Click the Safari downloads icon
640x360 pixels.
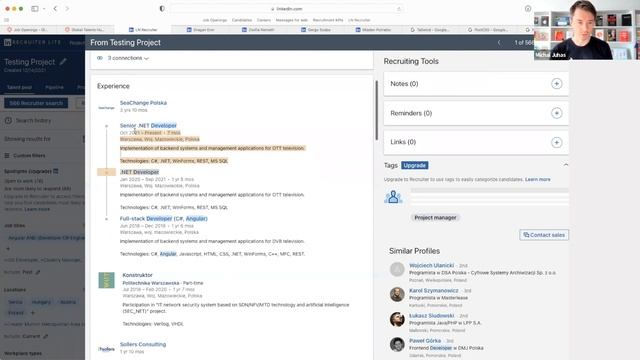[528, 9]
